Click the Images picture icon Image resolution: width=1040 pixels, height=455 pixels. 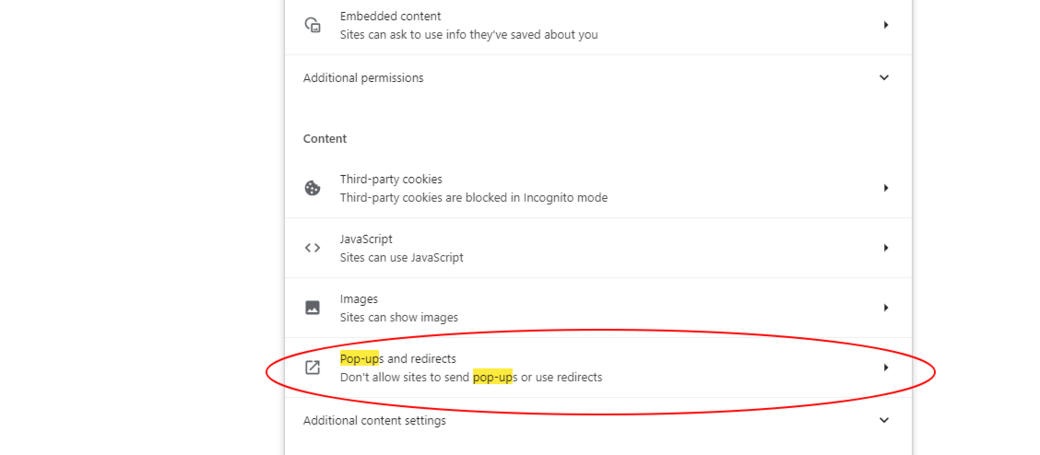(313, 308)
